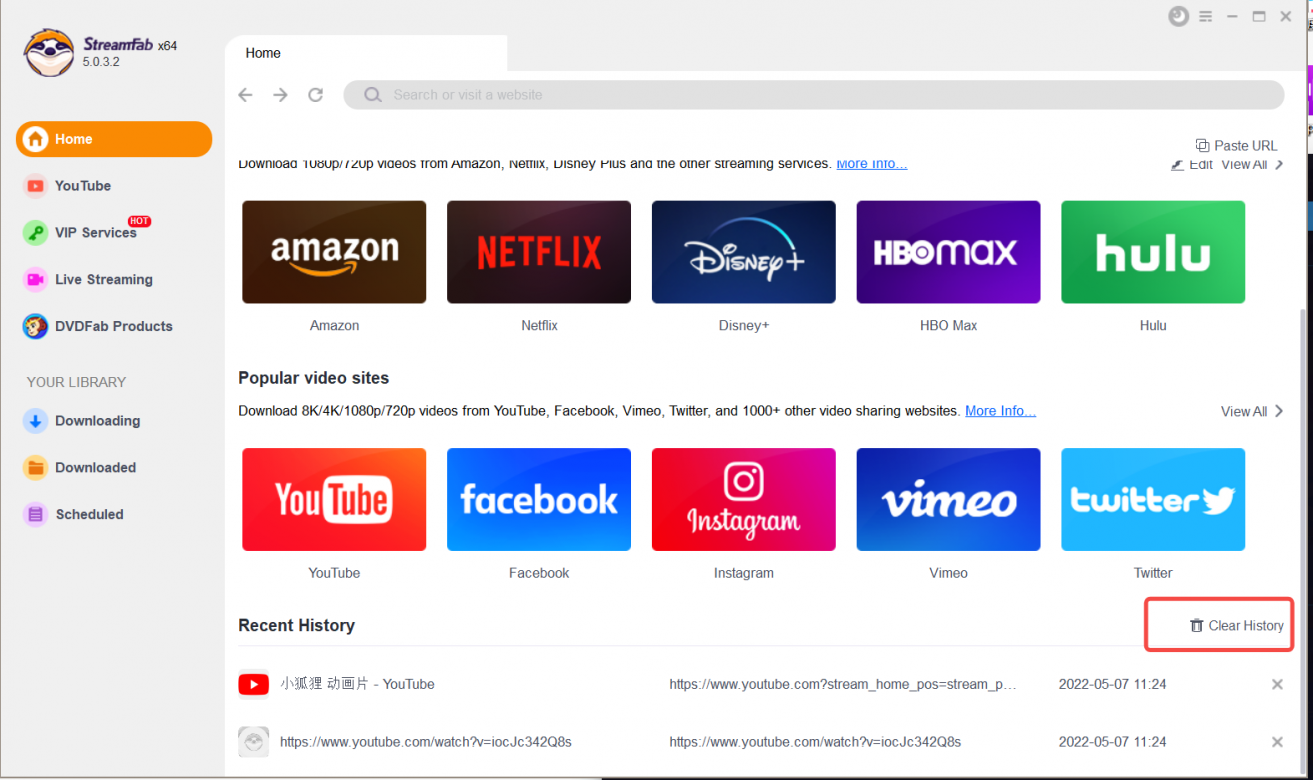Open the Amazon streaming service tile
This screenshot has width=1313, height=780.
[x=334, y=252]
